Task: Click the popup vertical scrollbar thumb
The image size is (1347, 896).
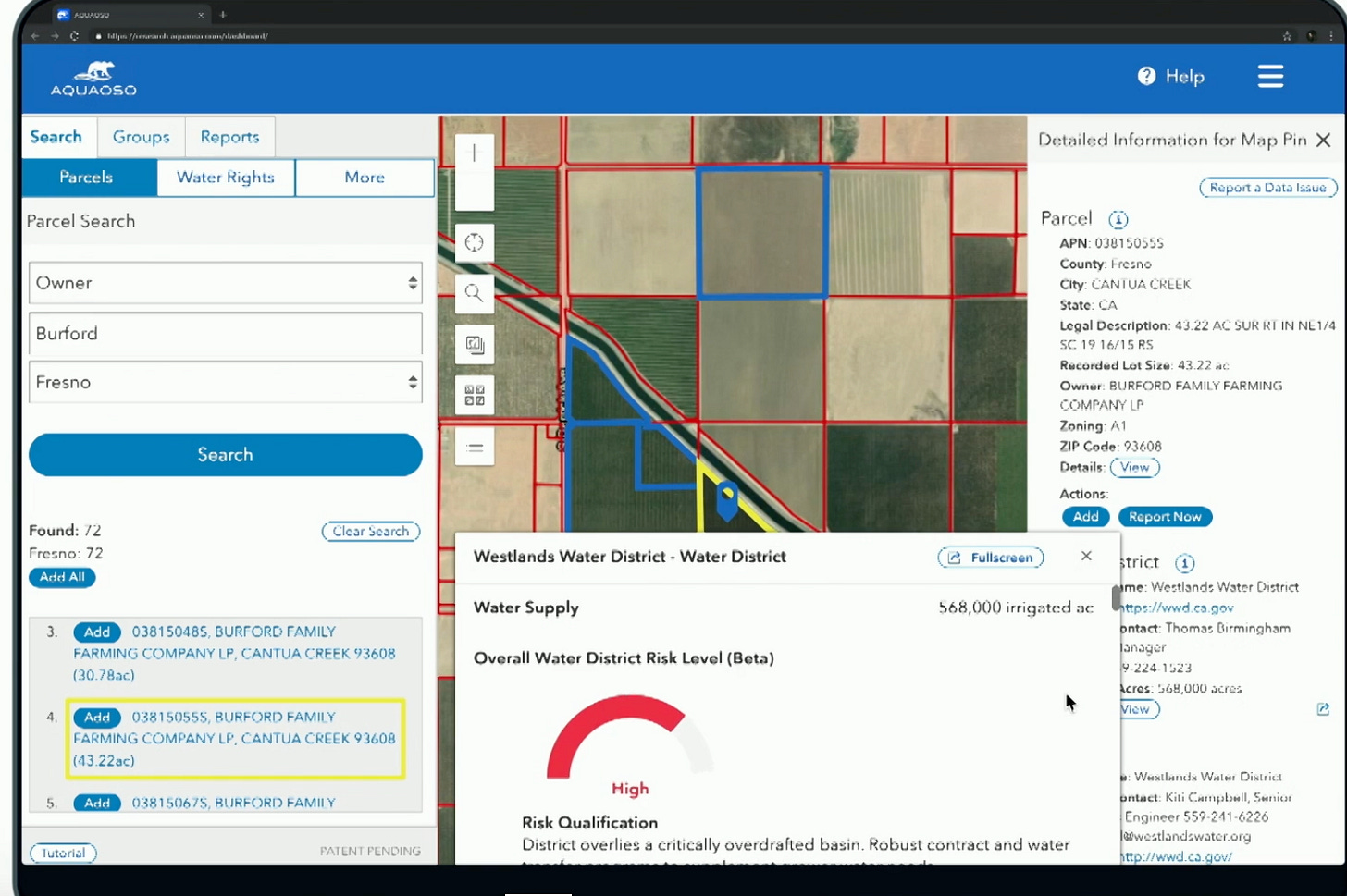Action: [1116, 597]
